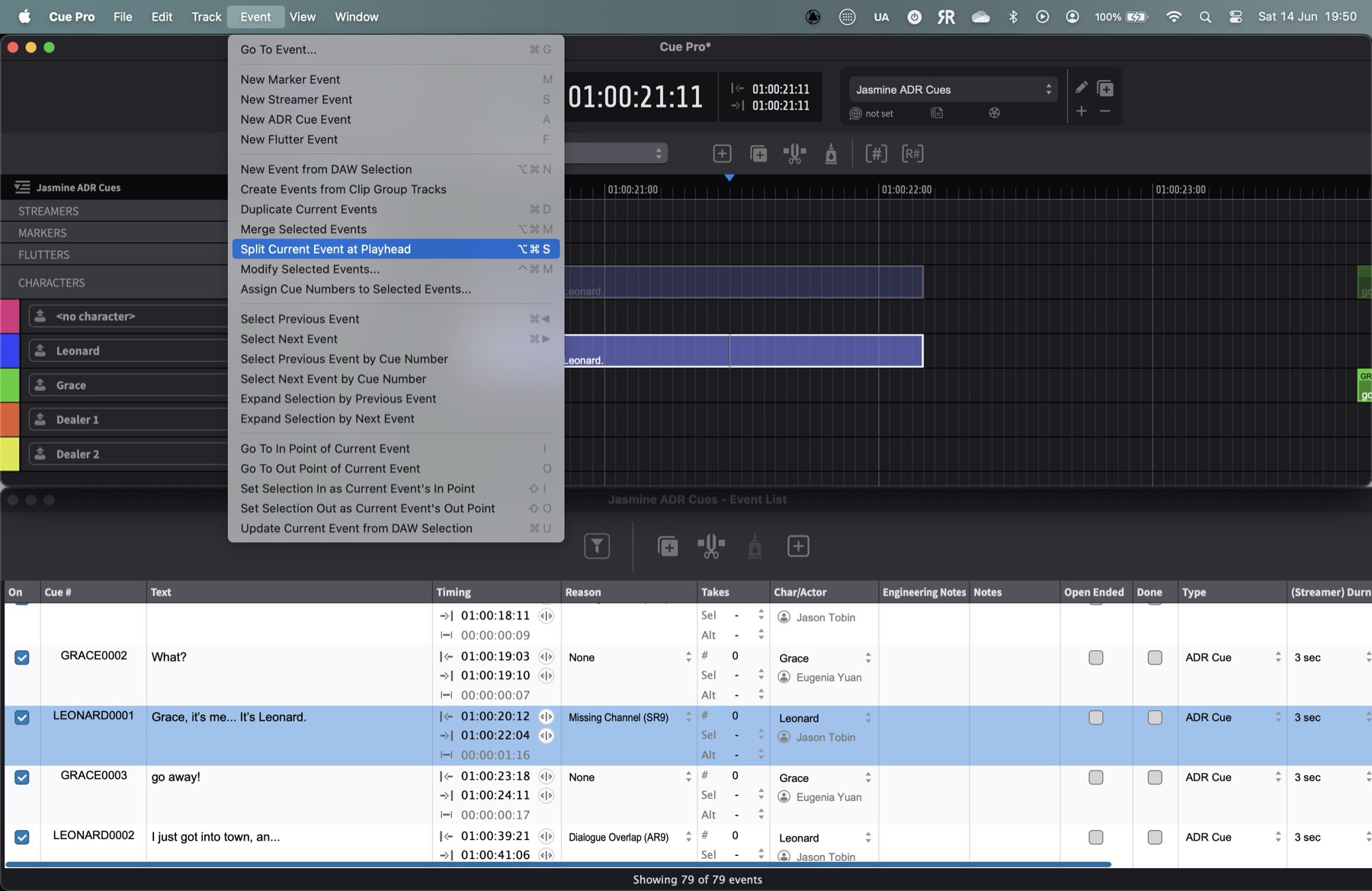This screenshot has height=891, width=1372.
Task: Open the Char/Actor dropdown for LEONARD0001
Action: pos(824,718)
